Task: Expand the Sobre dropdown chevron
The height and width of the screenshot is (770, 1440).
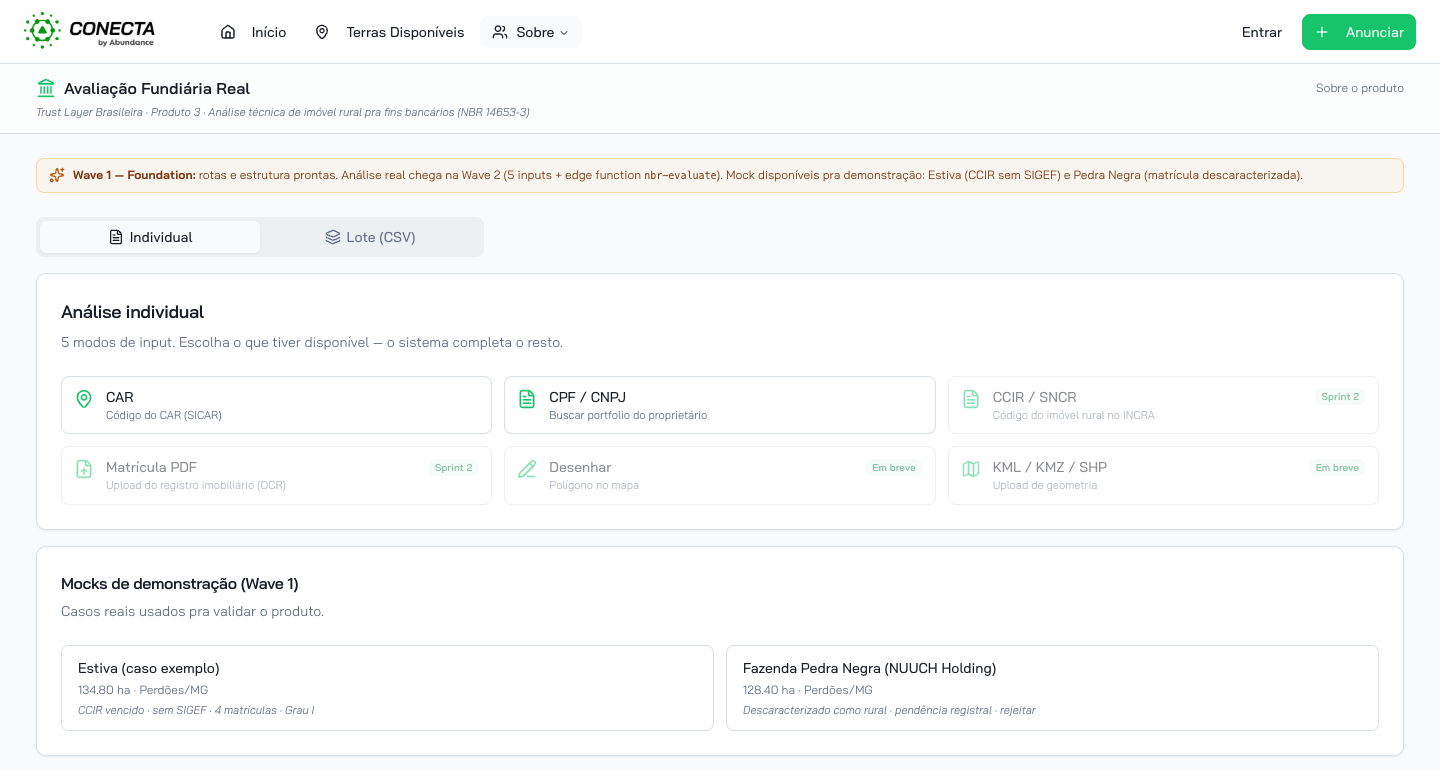Action: (x=564, y=33)
